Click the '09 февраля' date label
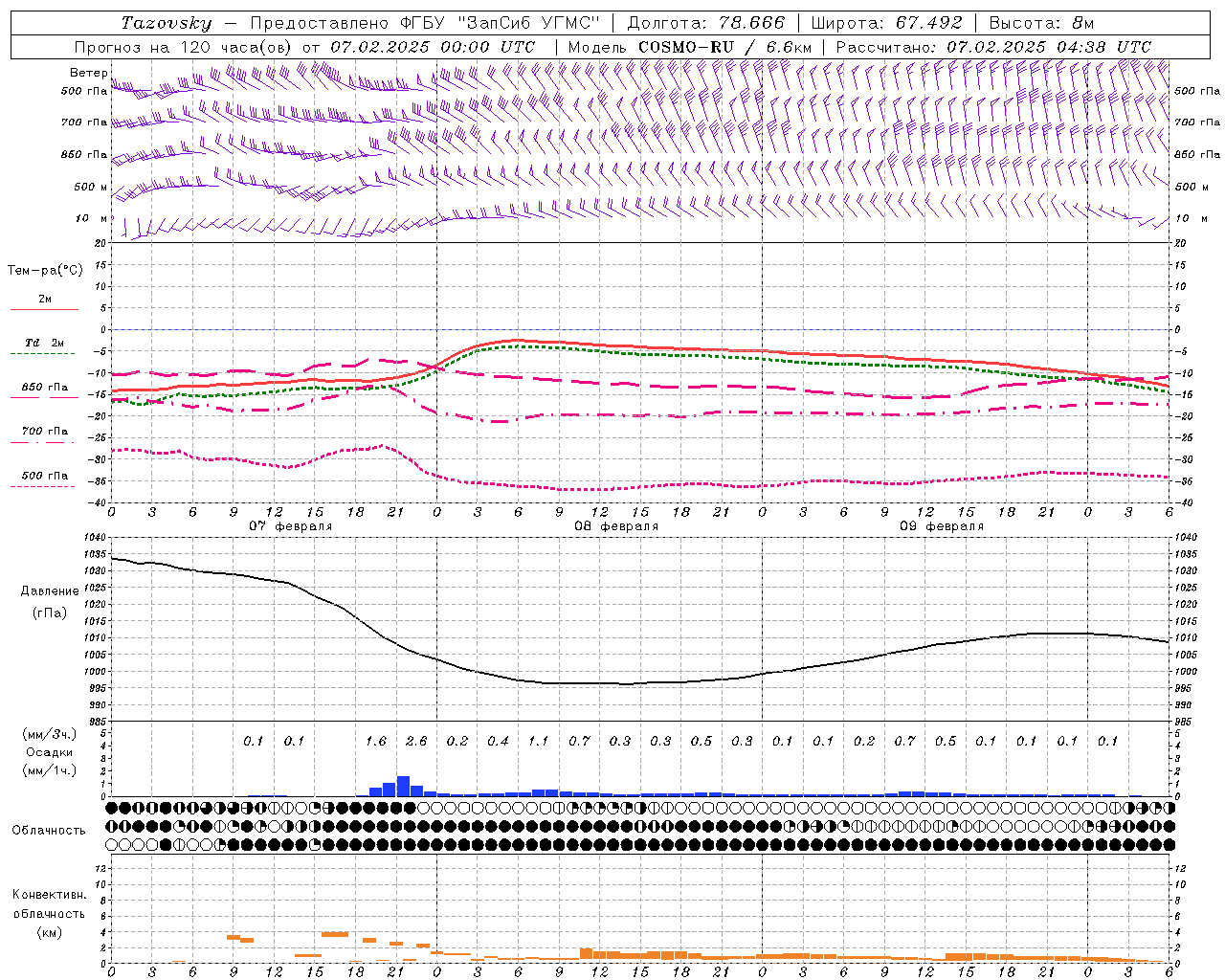This screenshot has height=980, width=1225. point(942,526)
